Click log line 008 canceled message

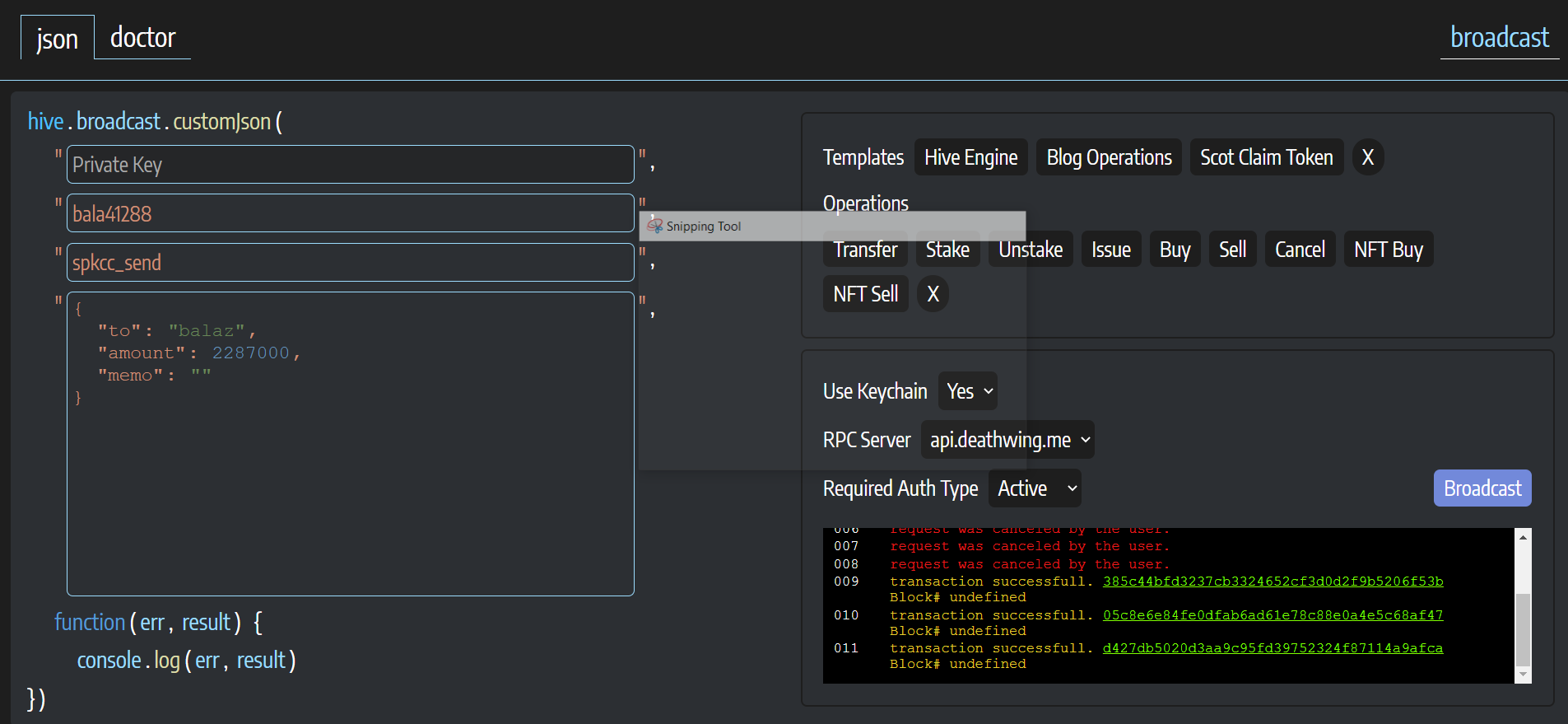point(1030,564)
